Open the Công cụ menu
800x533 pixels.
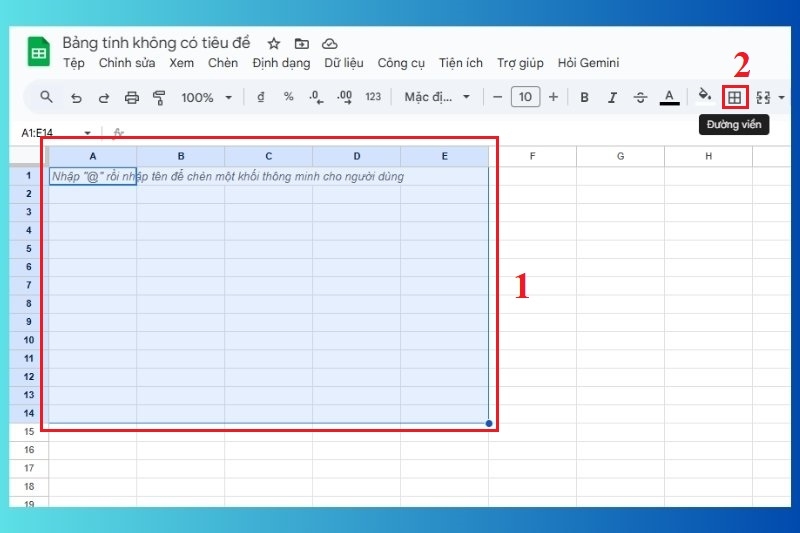pyautogui.click(x=401, y=63)
